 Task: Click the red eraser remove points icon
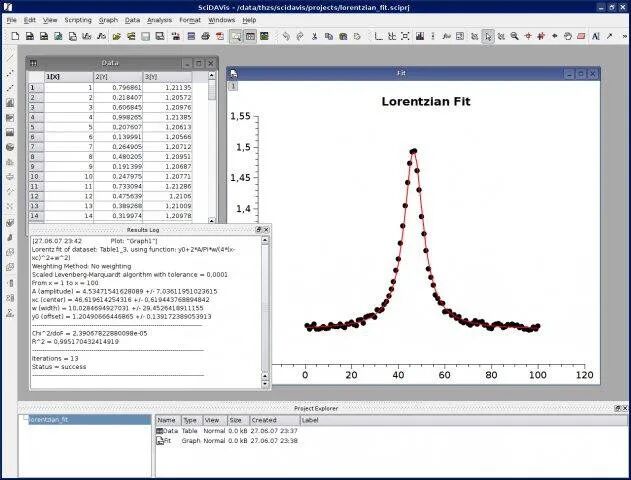tap(581, 36)
